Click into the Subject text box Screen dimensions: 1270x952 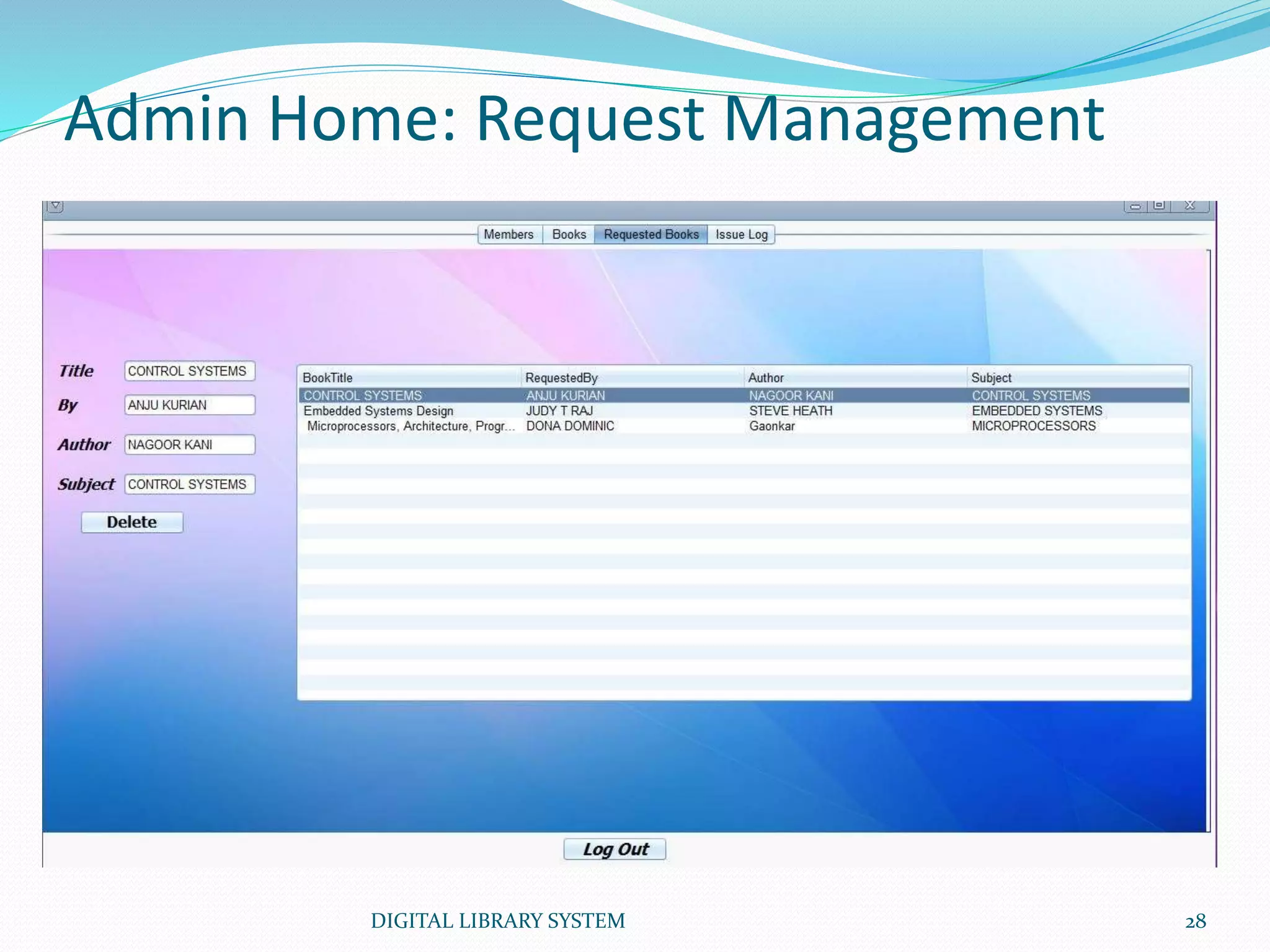tap(189, 485)
